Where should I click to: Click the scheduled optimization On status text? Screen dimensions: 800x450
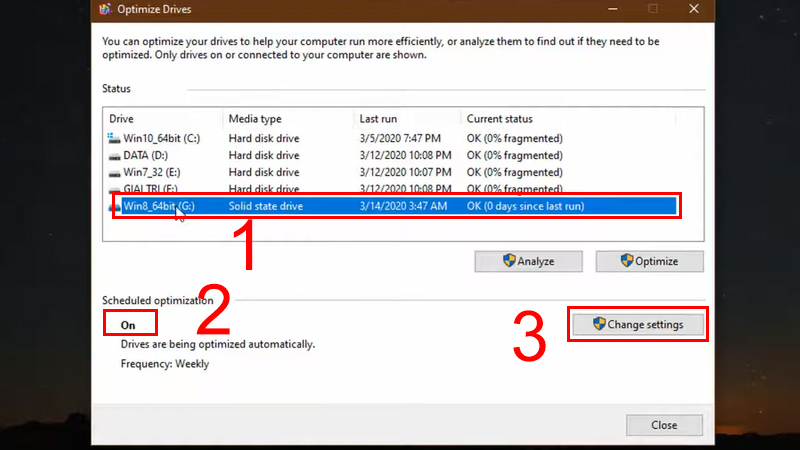pos(128,325)
